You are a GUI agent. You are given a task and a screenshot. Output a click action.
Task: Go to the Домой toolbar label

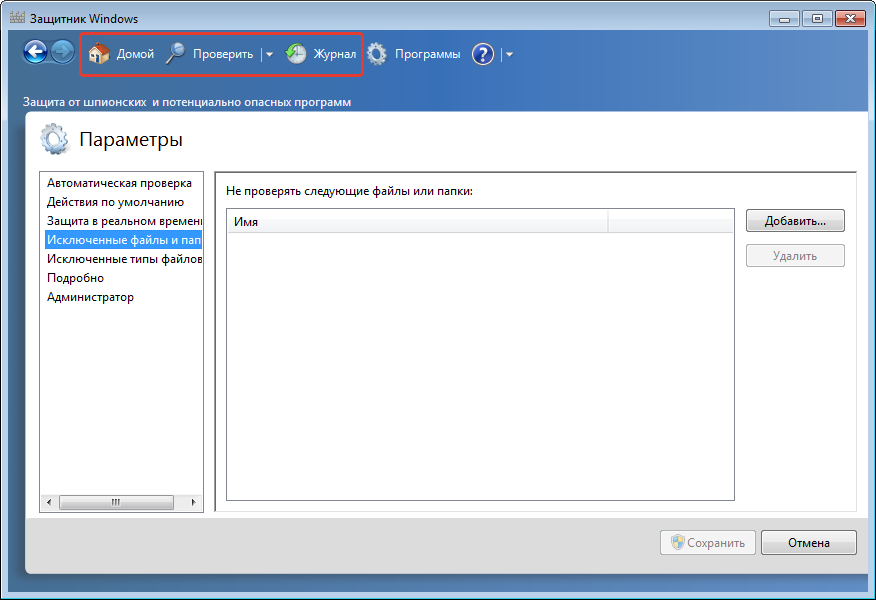tap(135, 54)
